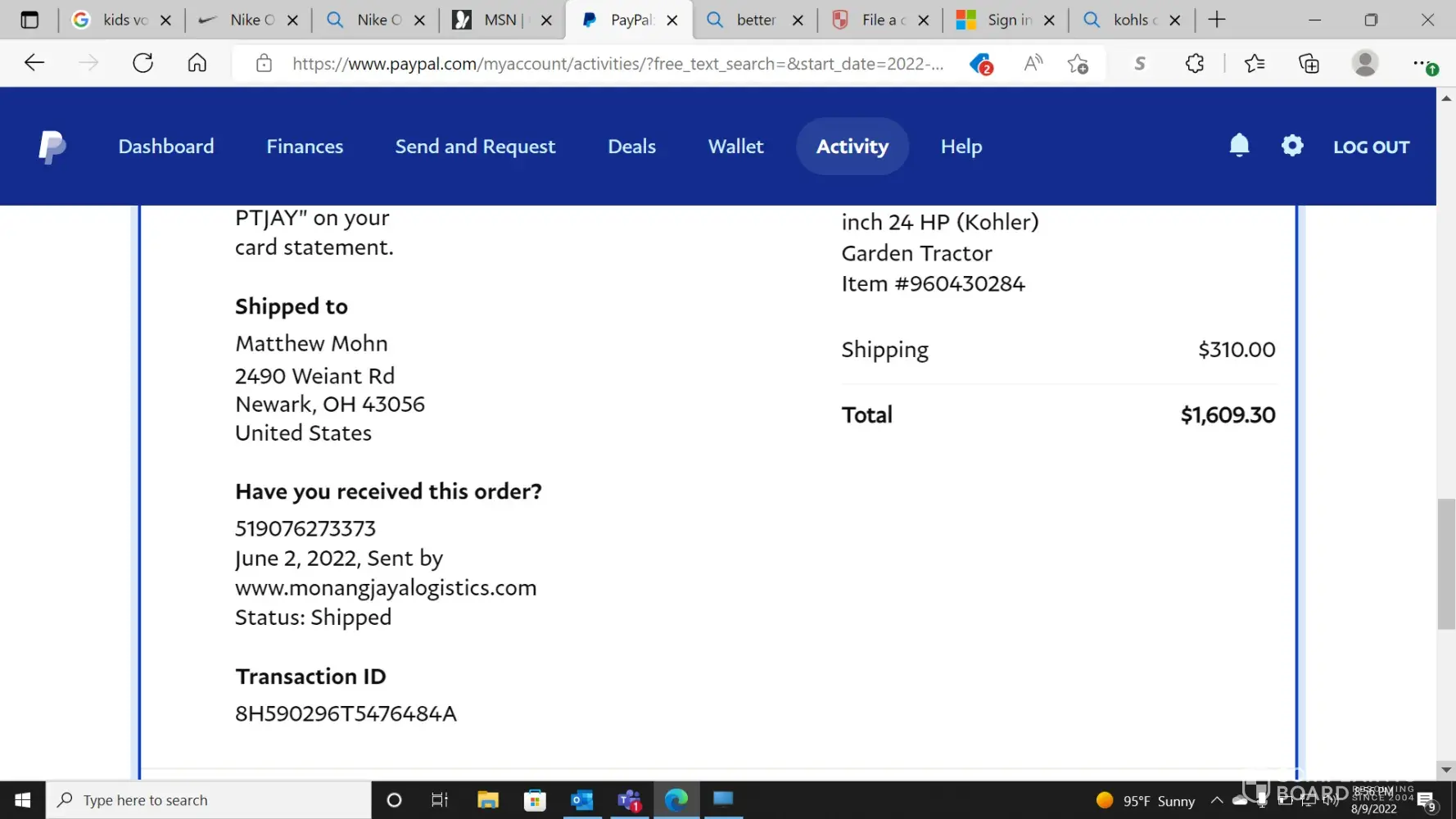The height and width of the screenshot is (819, 1456).
Task: Go to the browser home page
Action: coord(197,63)
